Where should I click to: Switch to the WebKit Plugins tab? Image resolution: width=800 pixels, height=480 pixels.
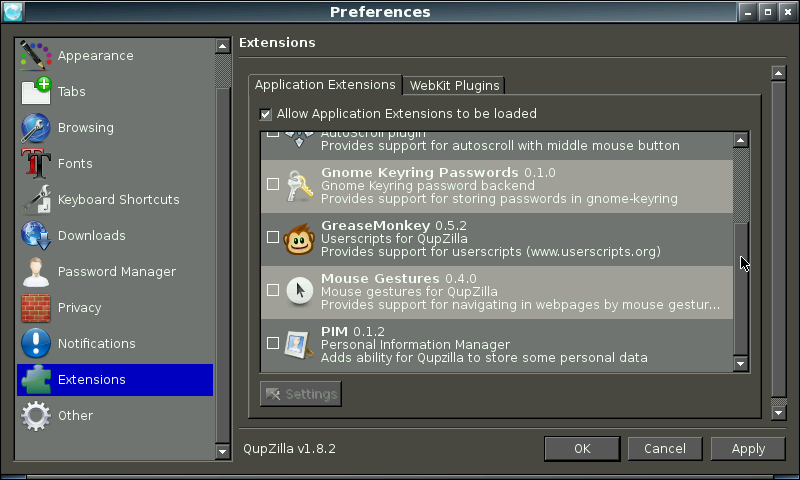(x=454, y=85)
